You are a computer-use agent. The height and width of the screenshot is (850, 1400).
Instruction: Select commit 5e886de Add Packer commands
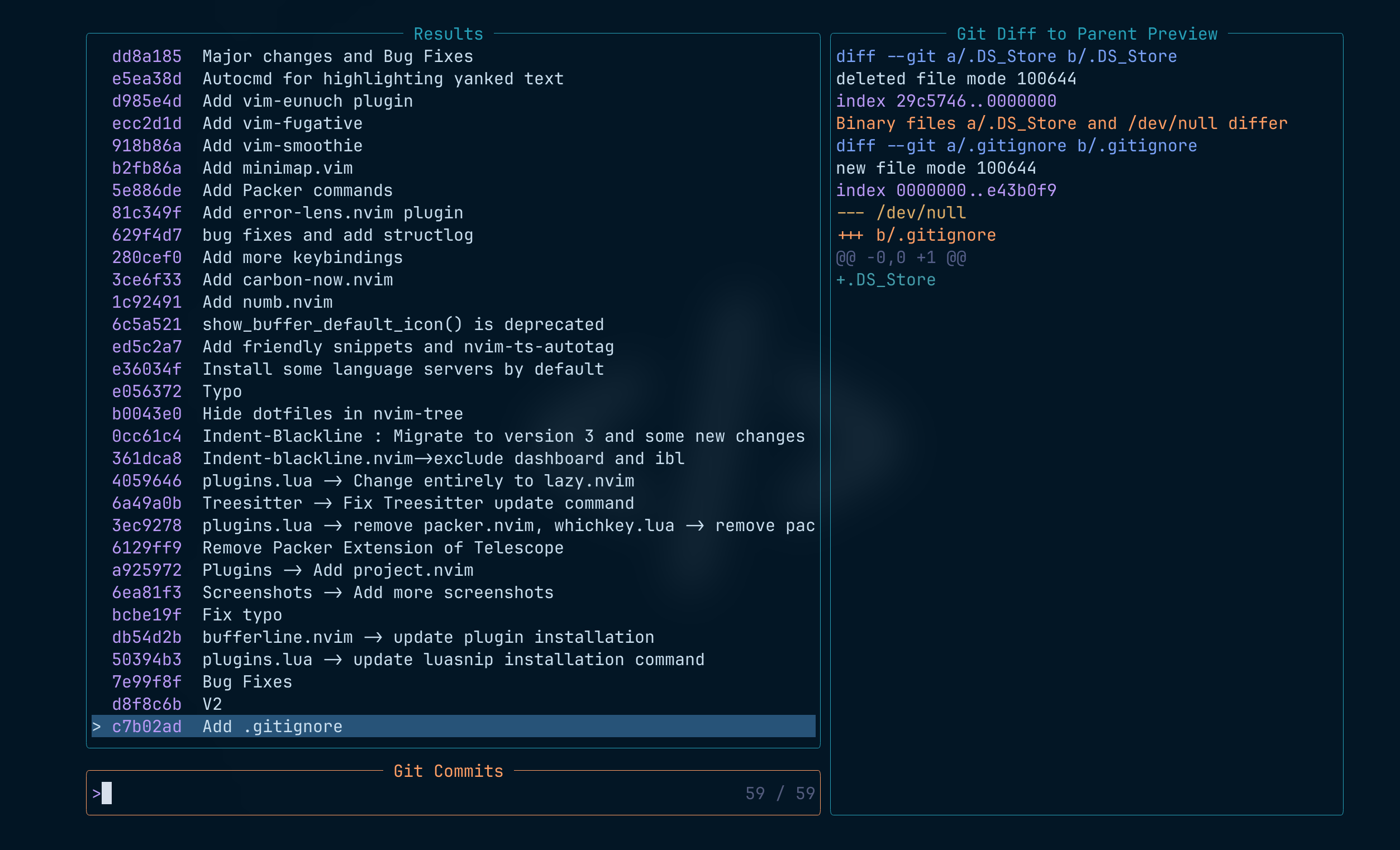[297, 190]
